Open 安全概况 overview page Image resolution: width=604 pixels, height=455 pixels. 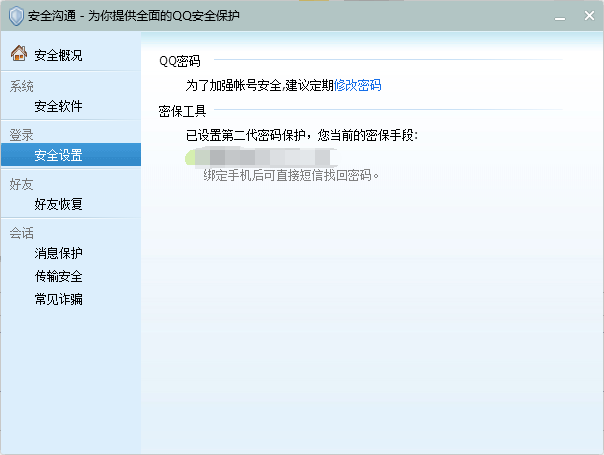coord(58,55)
